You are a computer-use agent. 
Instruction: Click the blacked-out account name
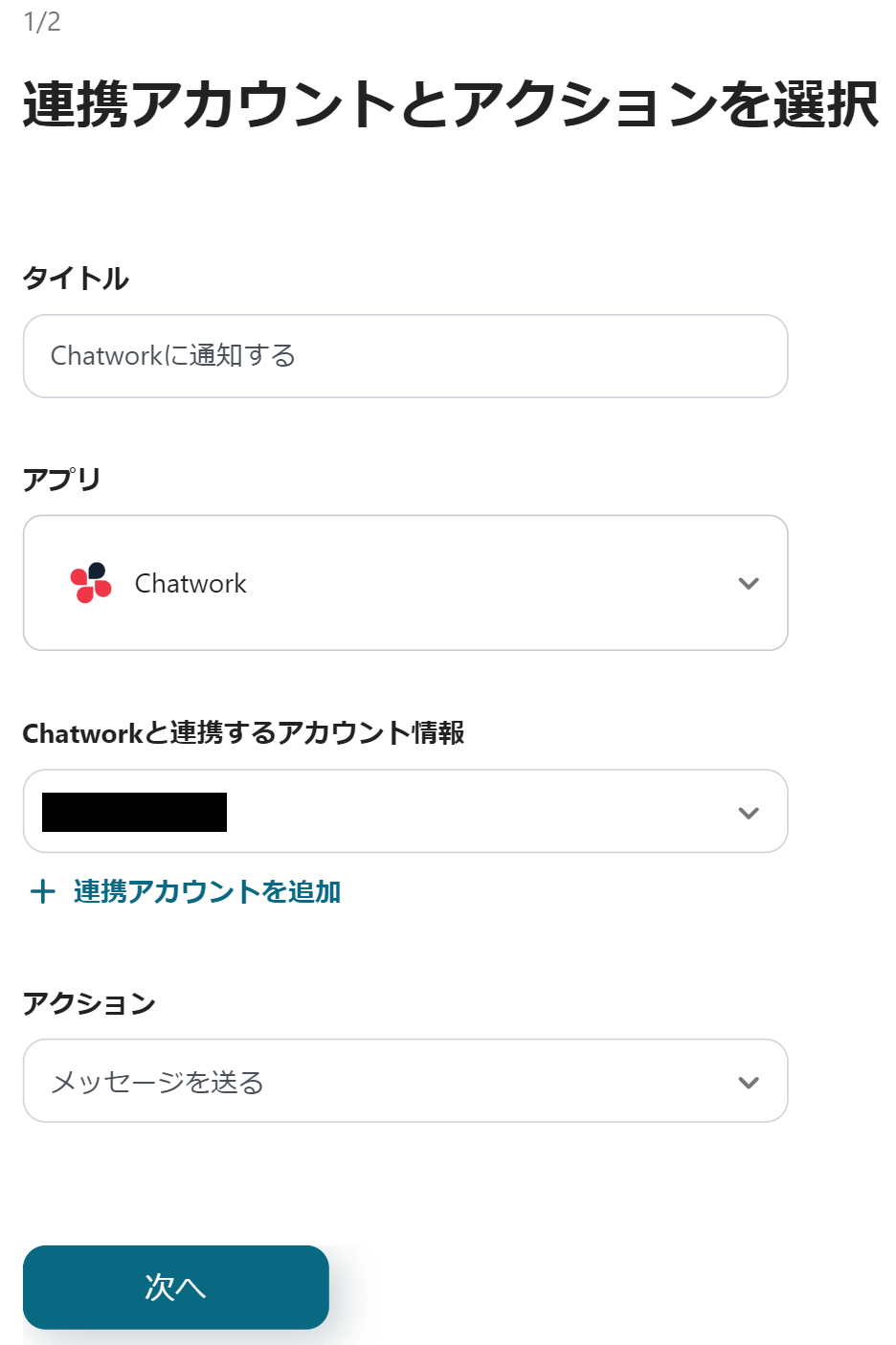[134, 812]
